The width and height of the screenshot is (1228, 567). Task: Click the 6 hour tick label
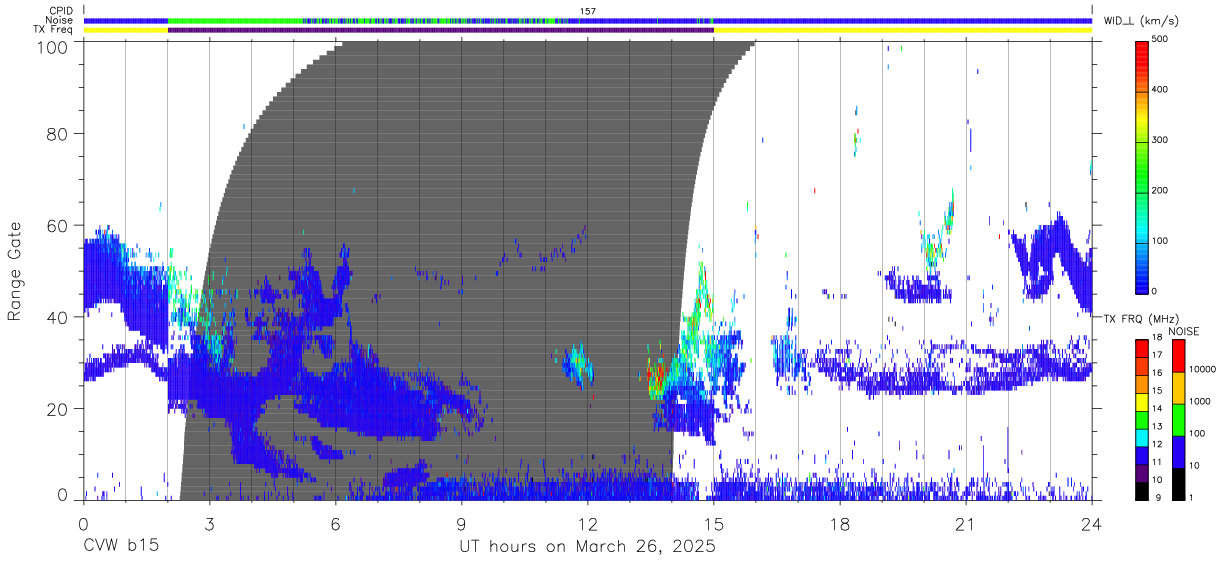[335, 523]
